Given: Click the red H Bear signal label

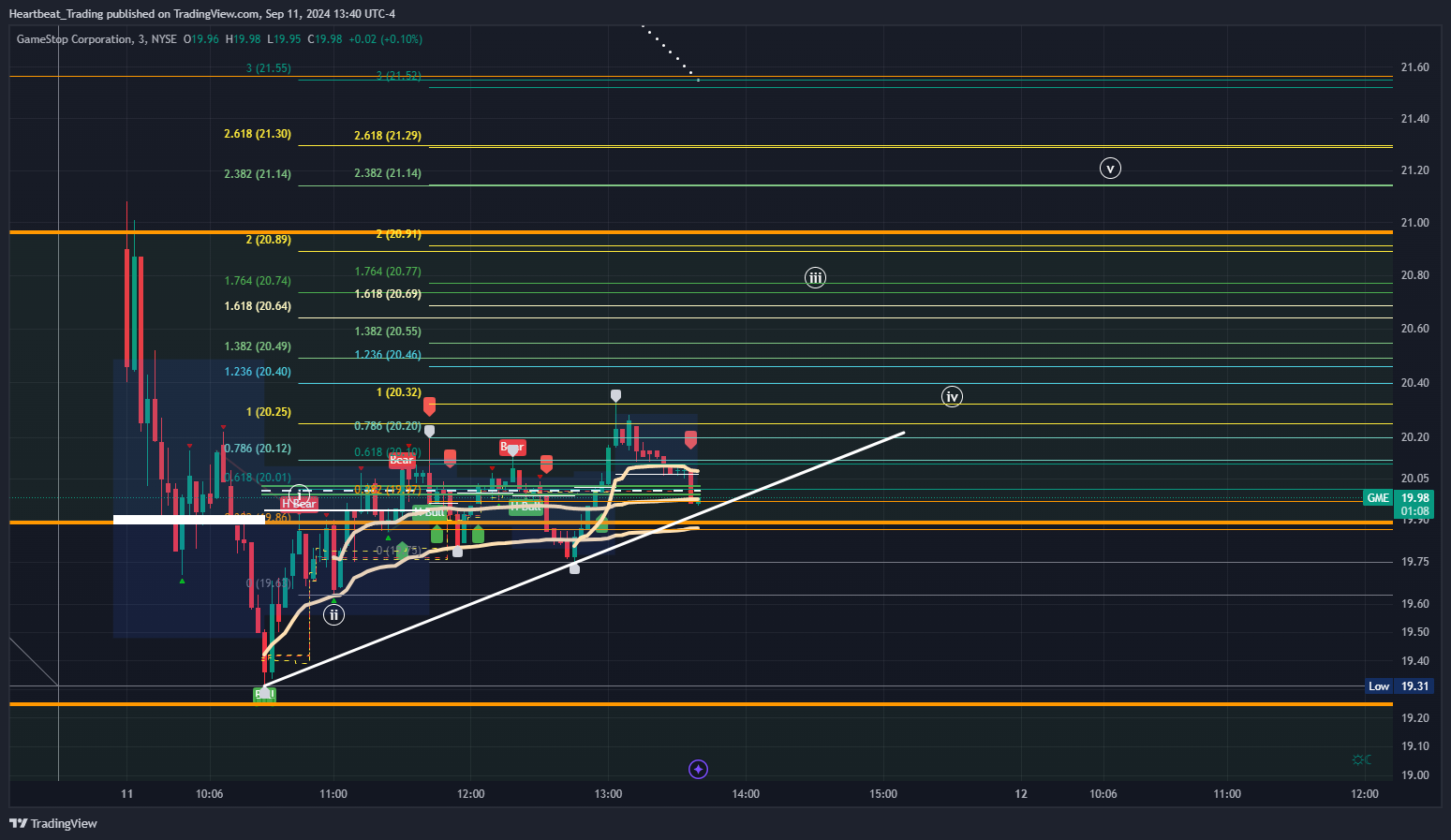Looking at the screenshot, I should pyautogui.click(x=300, y=504).
